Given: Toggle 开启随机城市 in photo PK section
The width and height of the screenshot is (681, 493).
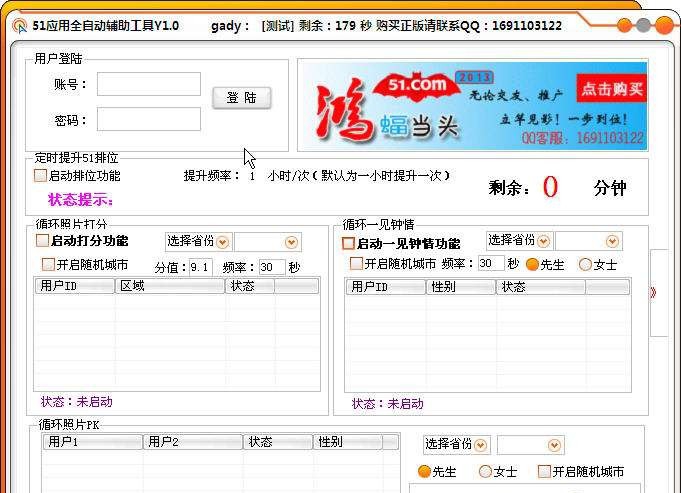Looking at the screenshot, I should 544,471.
